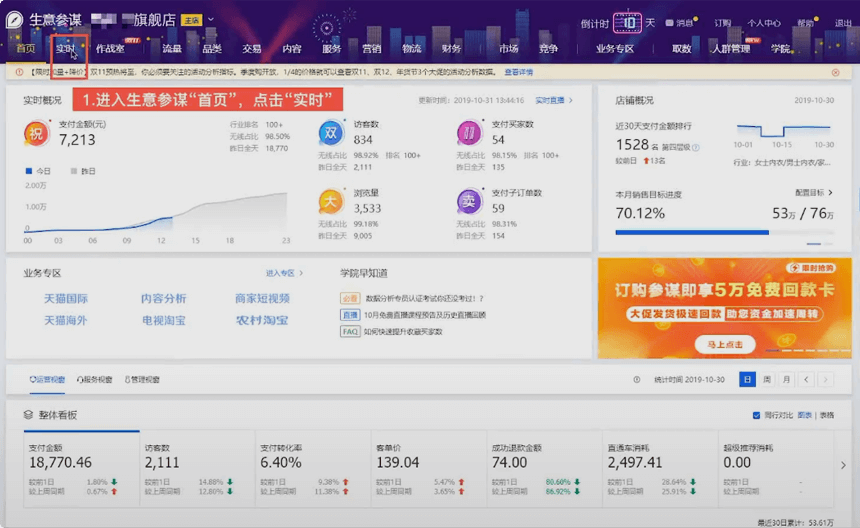The image size is (860, 528).
Task: Click the 生意参谋 logo icon
Action: coord(15,20)
